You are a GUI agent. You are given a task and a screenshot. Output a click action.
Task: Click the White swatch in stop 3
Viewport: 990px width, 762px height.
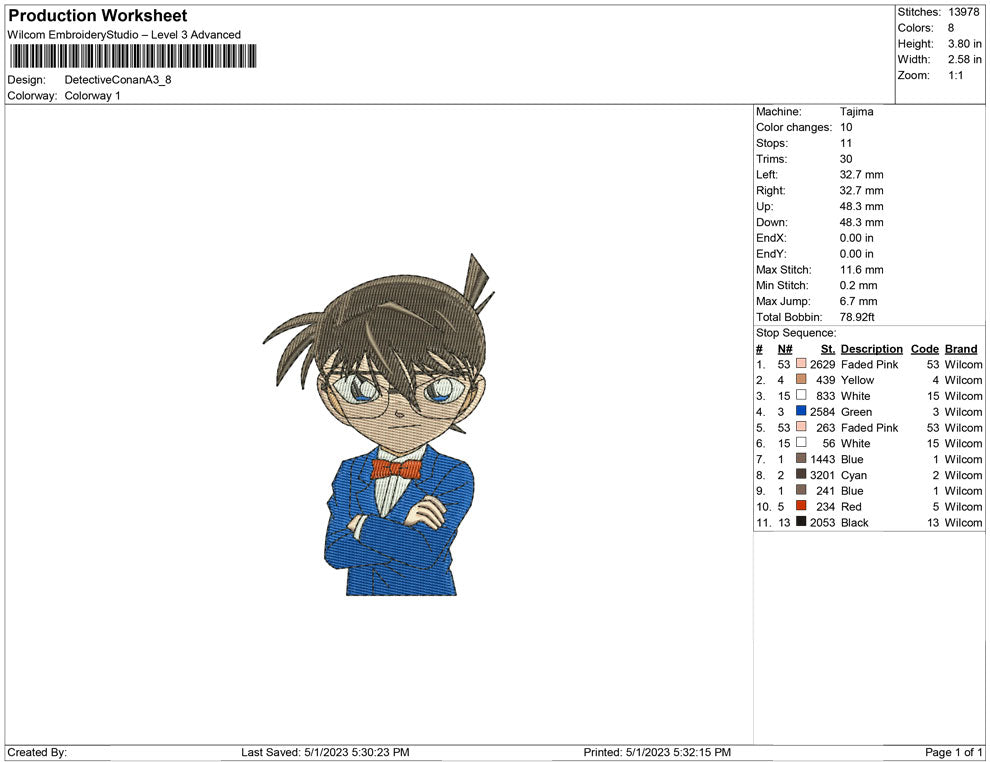click(801, 395)
